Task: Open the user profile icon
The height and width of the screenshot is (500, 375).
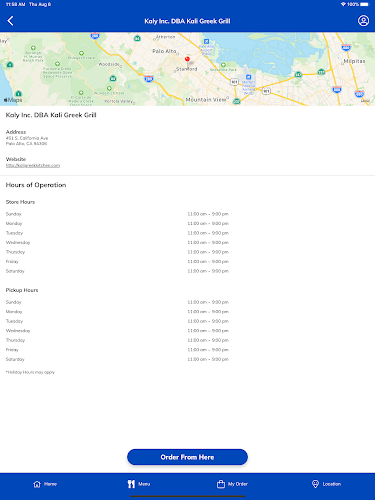Action: click(x=363, y=21)
